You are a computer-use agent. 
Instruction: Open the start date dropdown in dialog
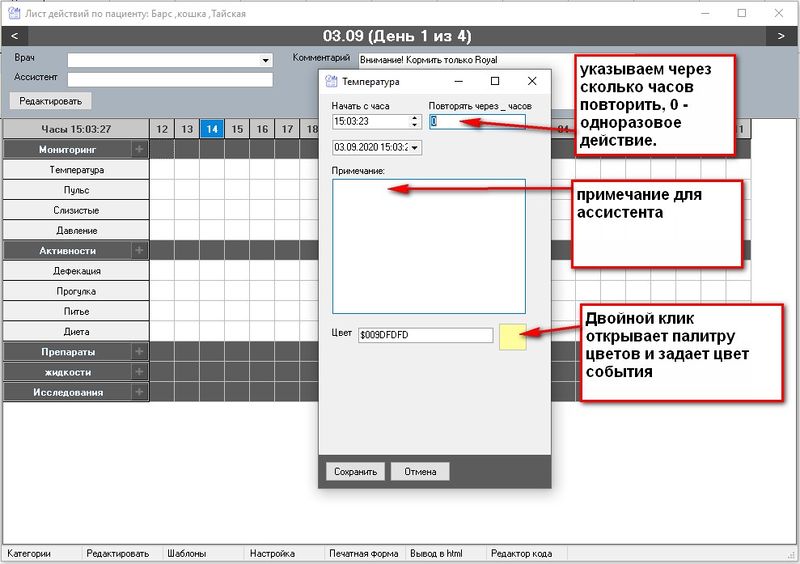[x=416, y=147]
